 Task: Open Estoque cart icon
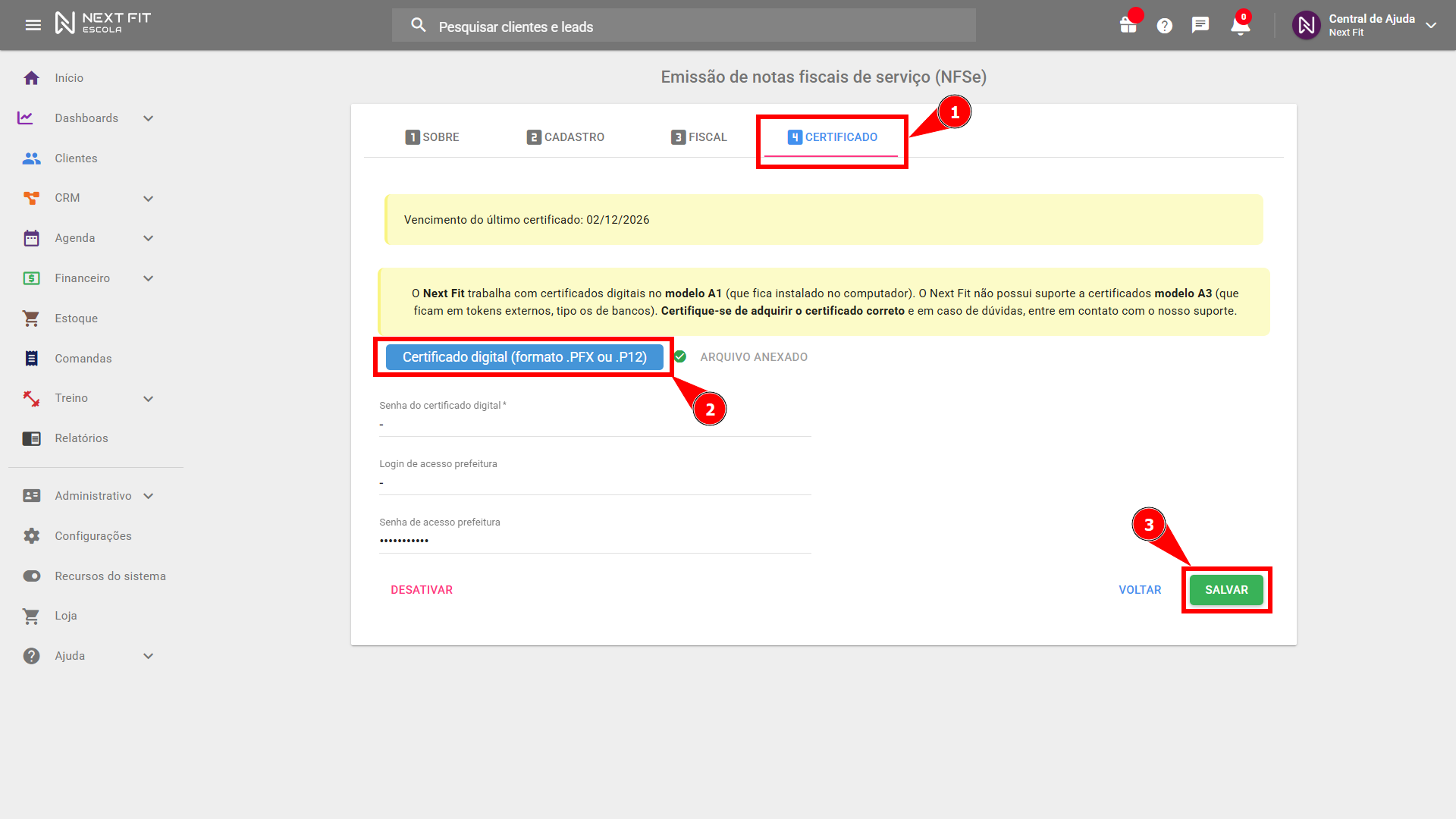tap(31, 318)
